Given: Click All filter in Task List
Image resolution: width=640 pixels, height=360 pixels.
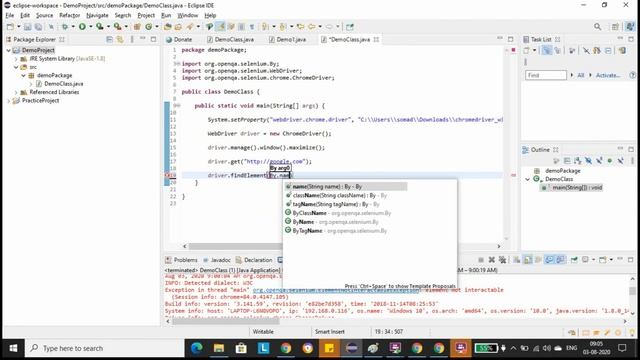Looking at the screenshot, I should coord(580,75).
